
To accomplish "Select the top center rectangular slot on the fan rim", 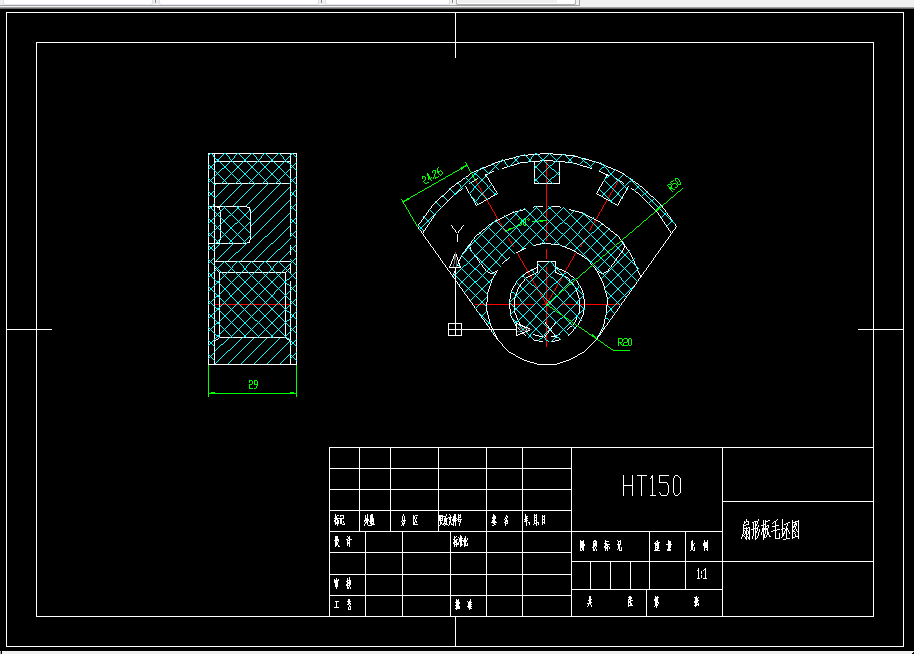I will pos(547,172).
